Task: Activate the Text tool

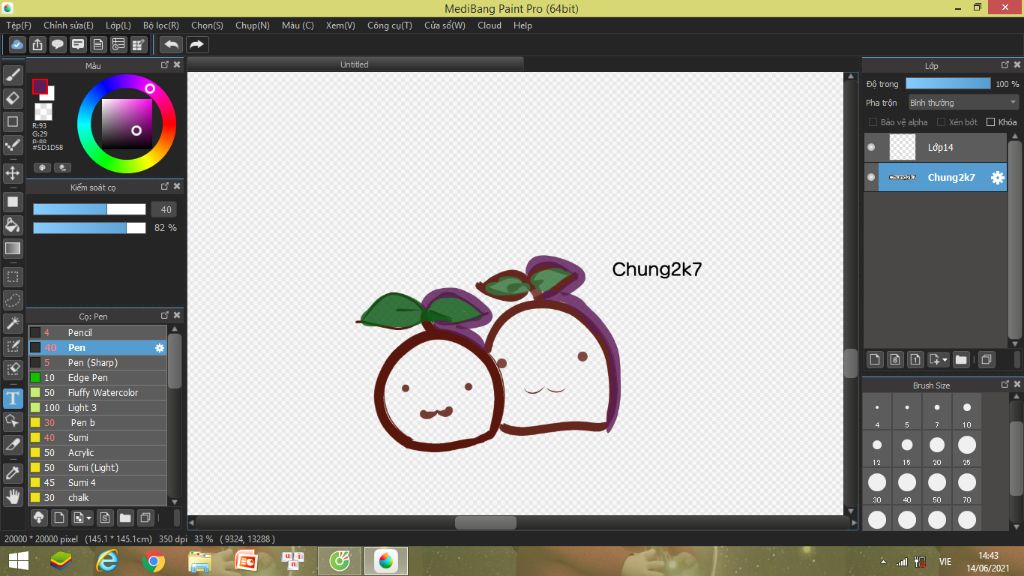Action: point(12,398)
